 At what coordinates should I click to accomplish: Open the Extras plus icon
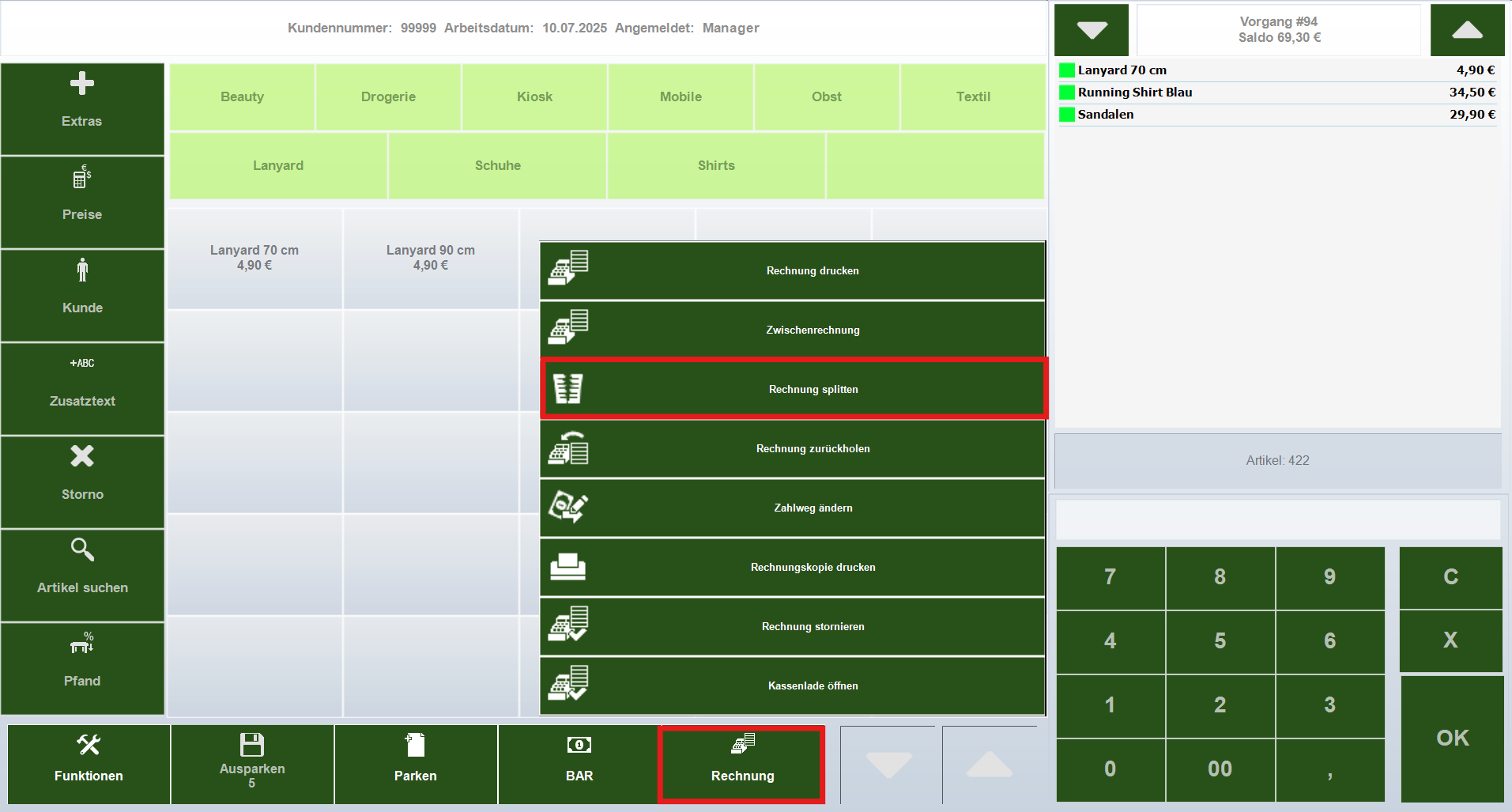[x=82, y=84]
